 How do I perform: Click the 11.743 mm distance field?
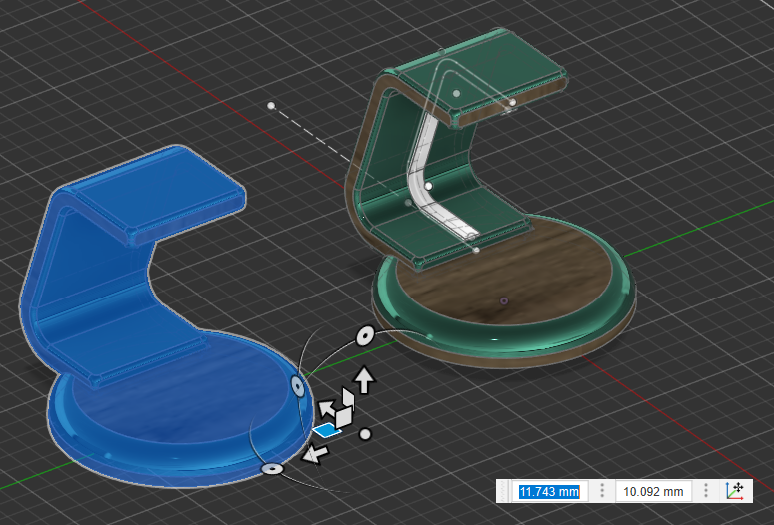pos(547,491)
